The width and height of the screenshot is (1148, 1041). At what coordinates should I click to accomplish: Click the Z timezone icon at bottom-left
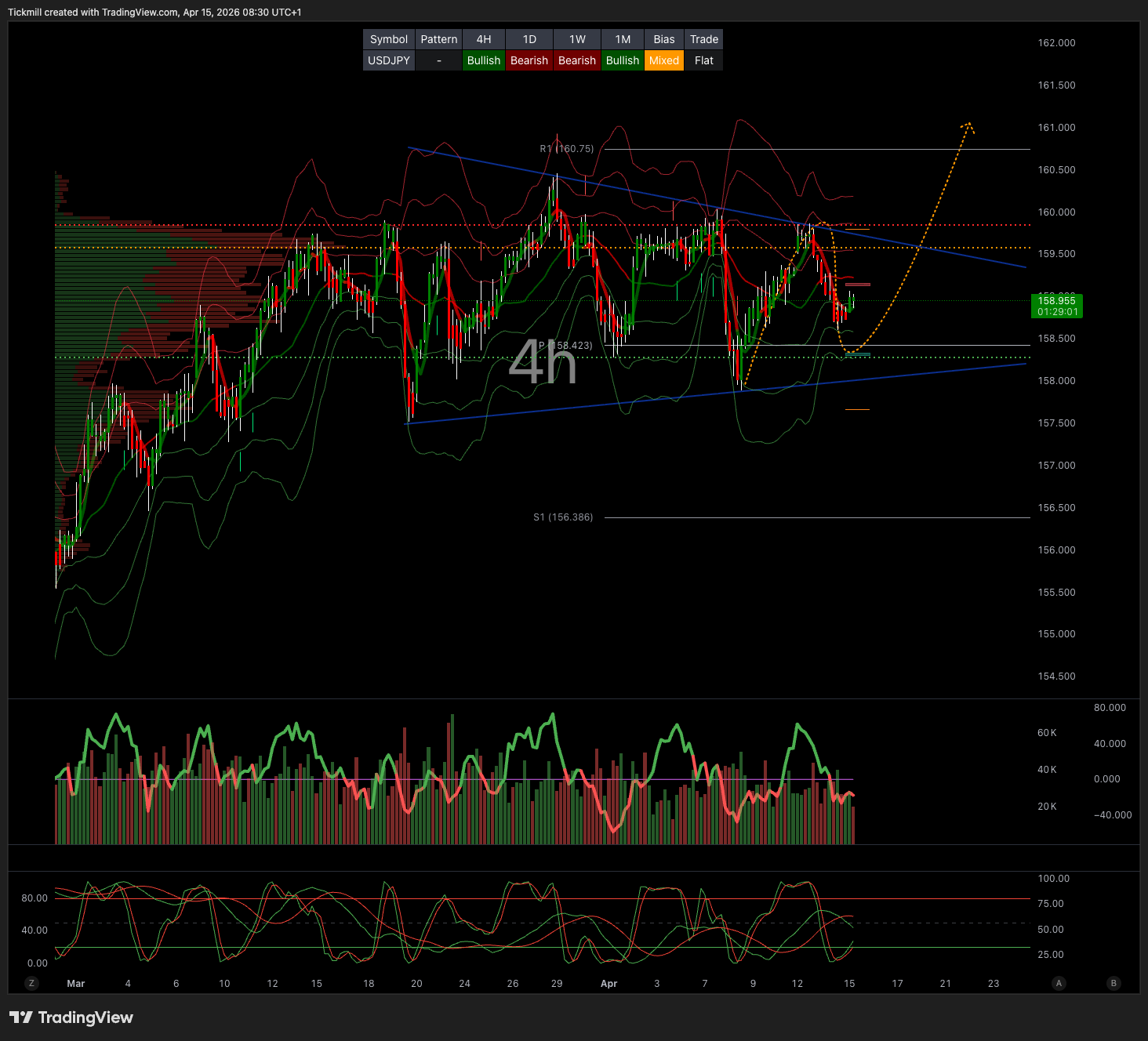32,983
